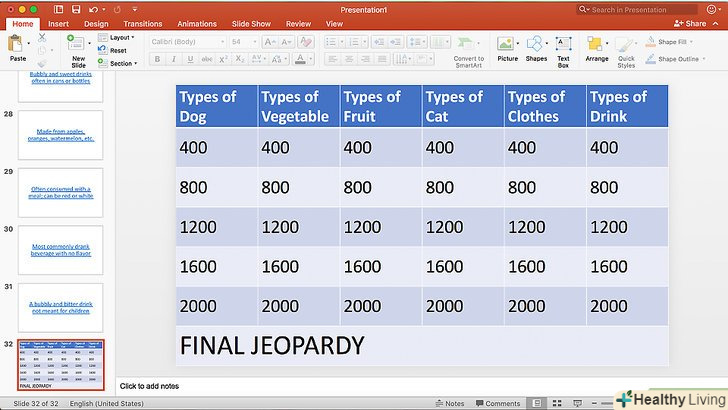Viewport: 728px width, 410px height.
Task: Open the Shapes gallery
Action: pyautogui.click(x=536, y=49)
